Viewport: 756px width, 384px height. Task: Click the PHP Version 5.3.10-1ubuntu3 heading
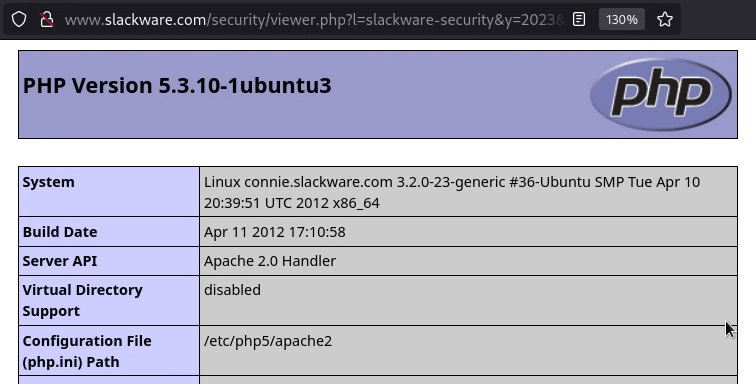click(x=177, y=85)
